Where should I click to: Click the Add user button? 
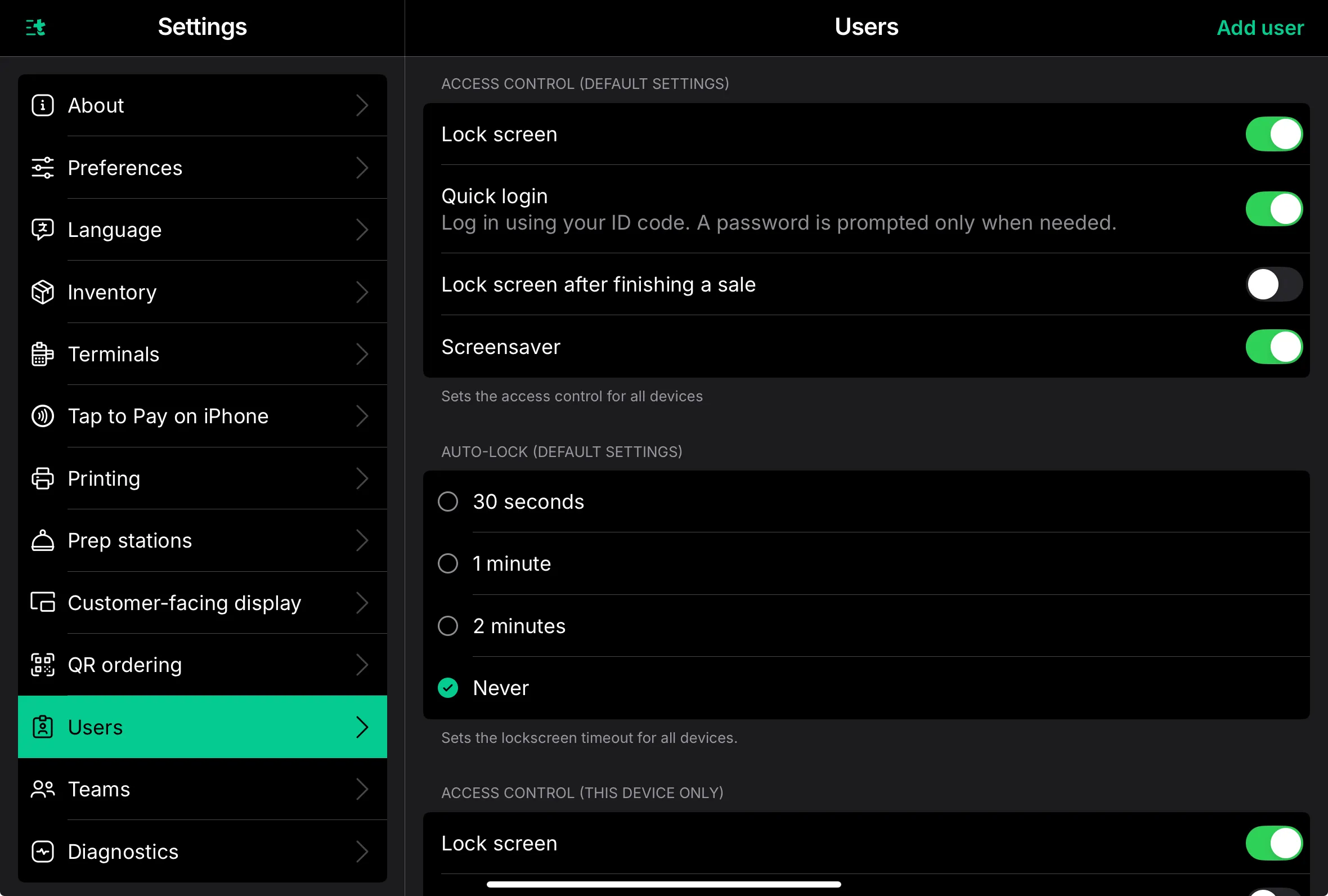click(1259, 28)
